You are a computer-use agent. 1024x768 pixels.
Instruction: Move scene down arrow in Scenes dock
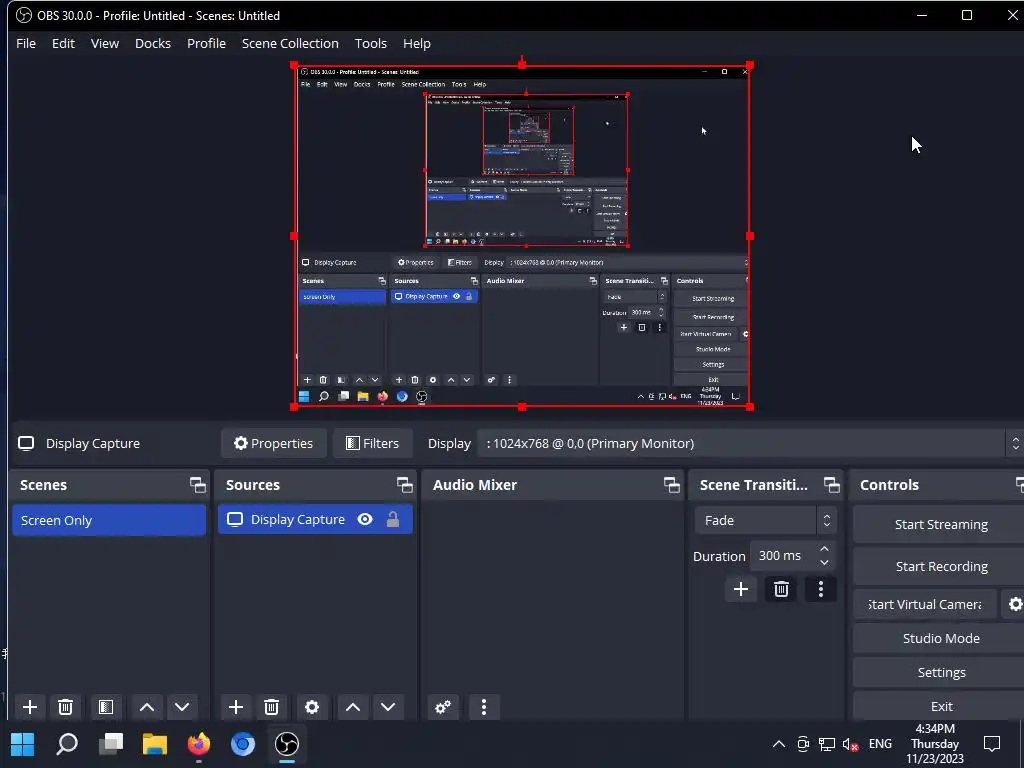(182, 707)
